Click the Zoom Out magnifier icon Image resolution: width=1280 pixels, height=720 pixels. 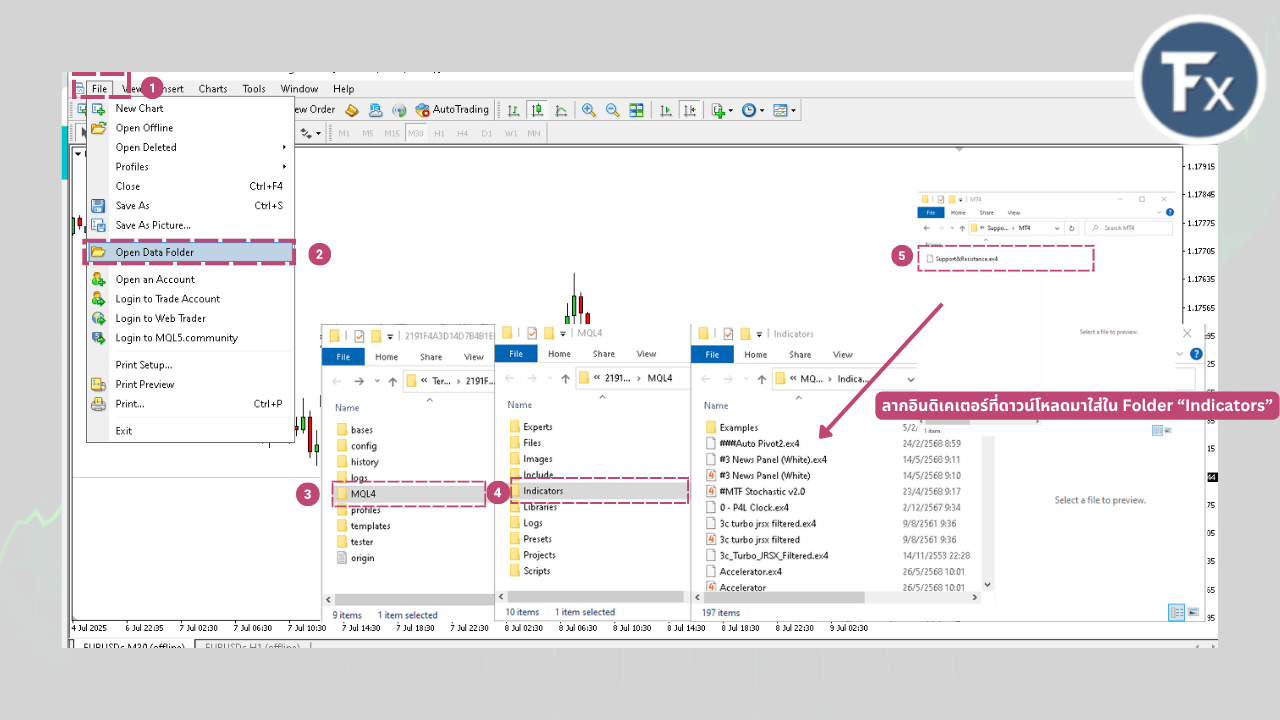[x=612, y=110]
